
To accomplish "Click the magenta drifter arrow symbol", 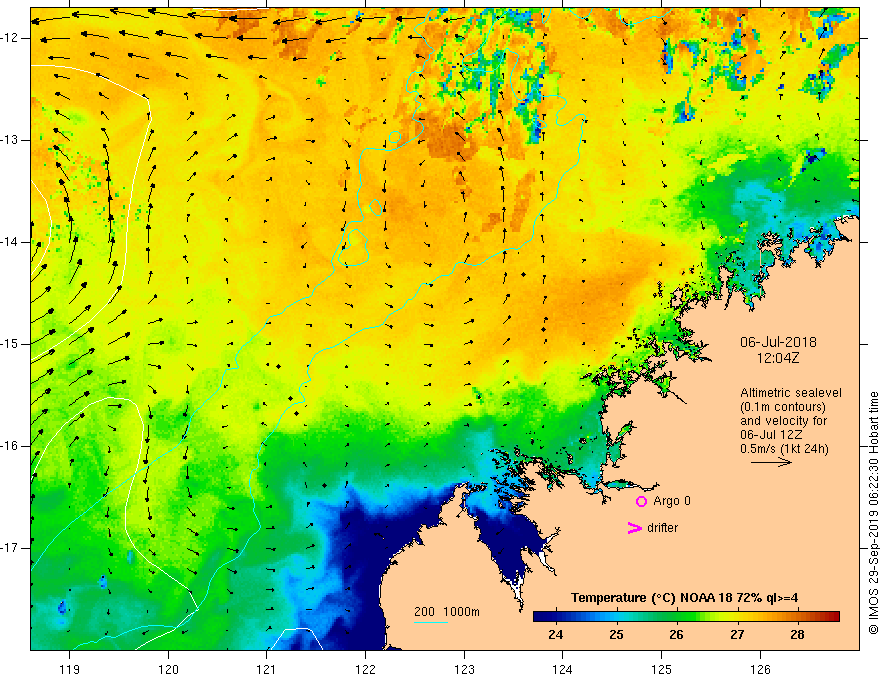I will coord(634,528).
